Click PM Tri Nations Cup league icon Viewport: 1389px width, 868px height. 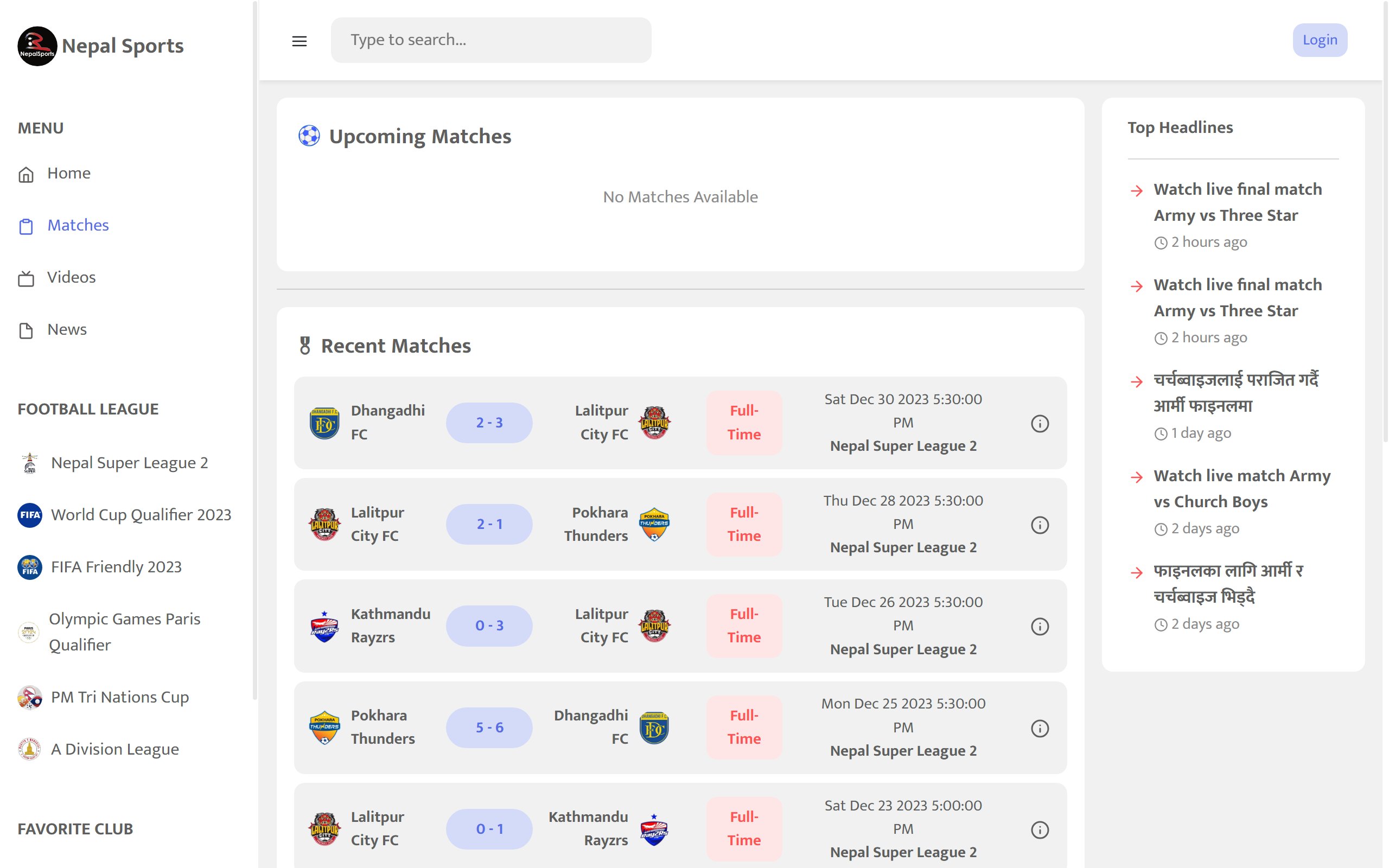(30, 698)
